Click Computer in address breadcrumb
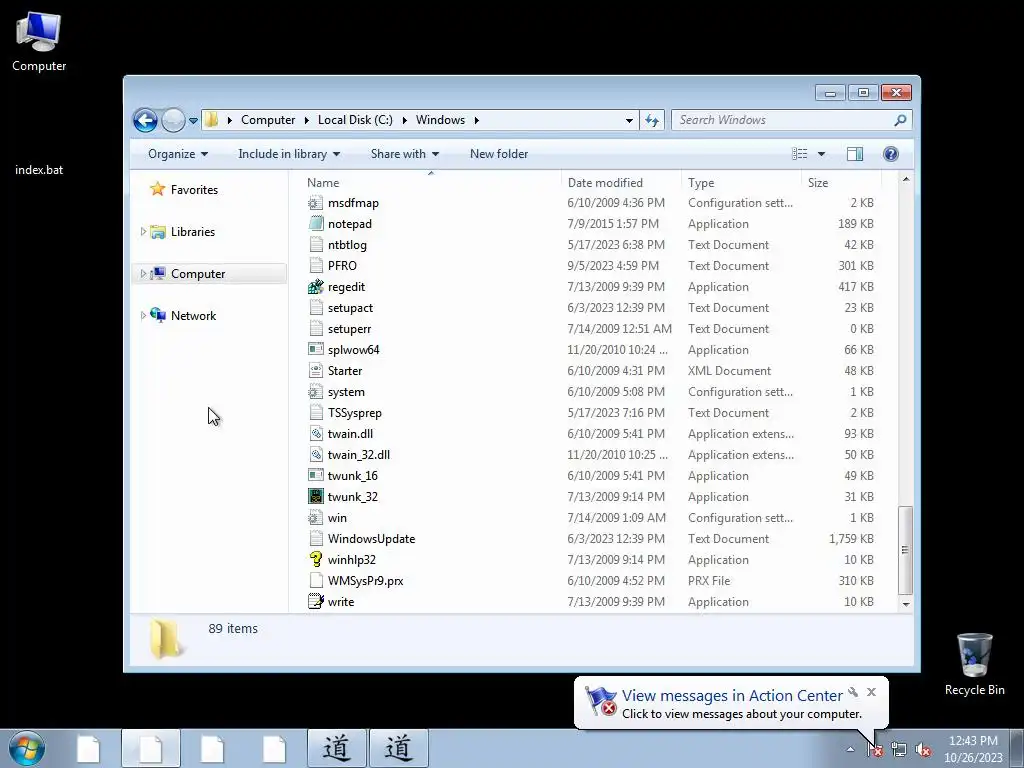This screenshot has width=1024, height=768. 268,120
